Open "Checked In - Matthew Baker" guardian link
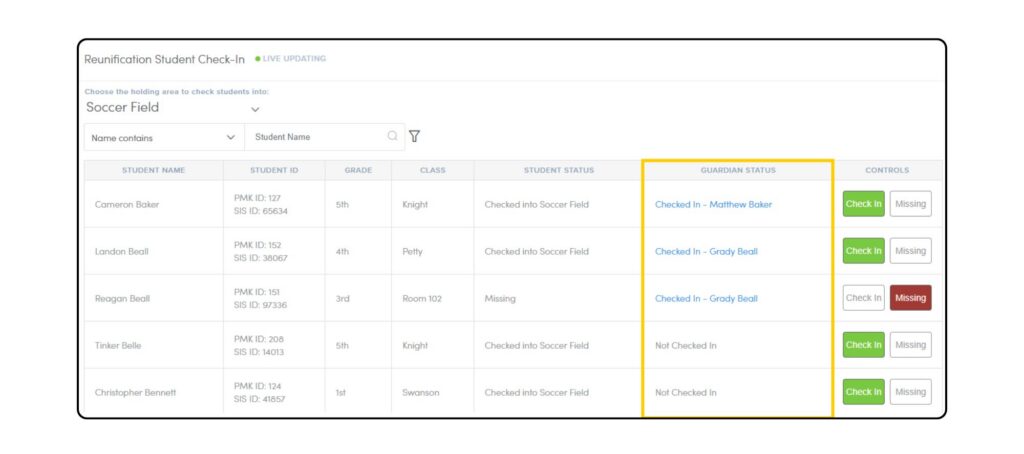The image size is (1024, 454). [x=713, y=205]
